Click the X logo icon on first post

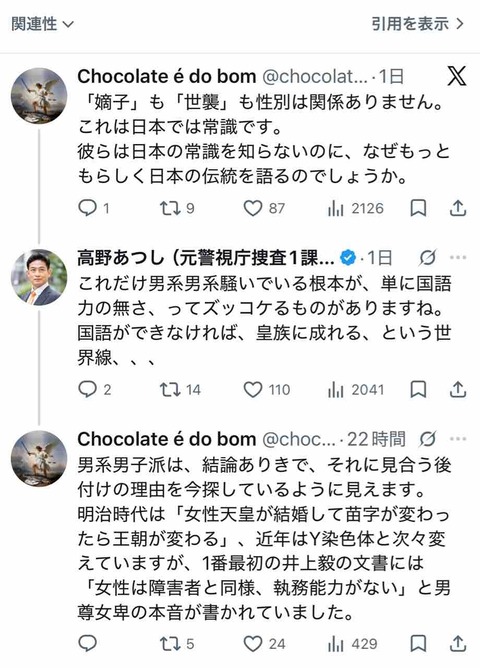(x=456, y=76)
